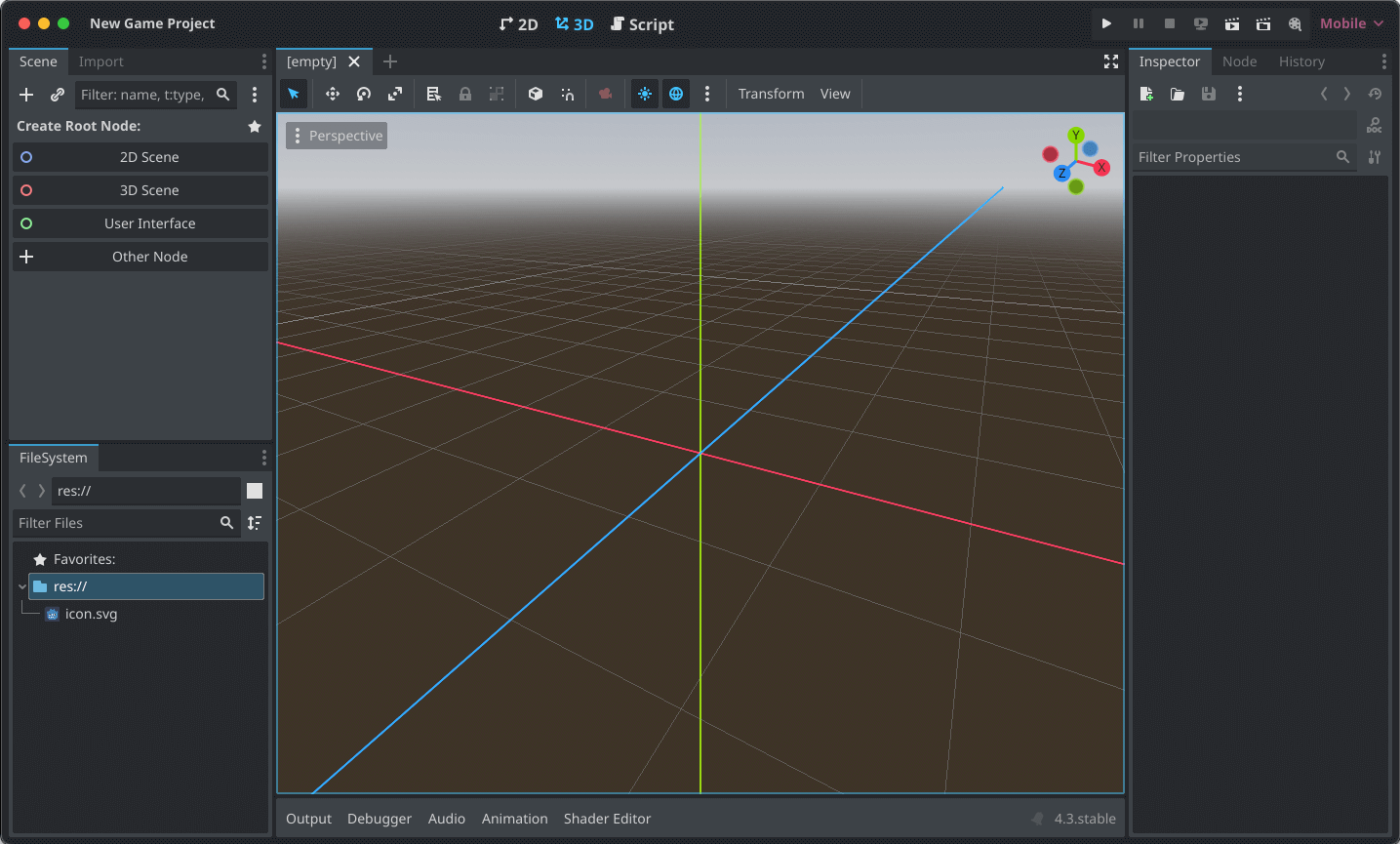Click the Z axis on view gizmo
This screenshot has width=1400, height=844.
1061,173
